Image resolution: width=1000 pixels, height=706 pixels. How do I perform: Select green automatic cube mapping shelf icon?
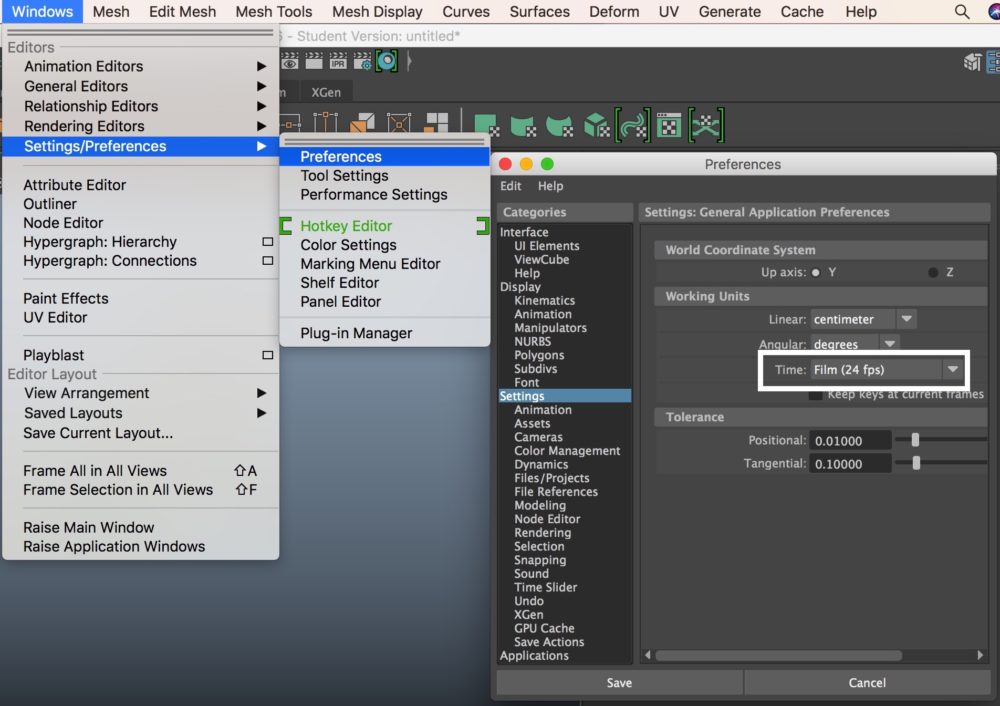coord(597,125)
